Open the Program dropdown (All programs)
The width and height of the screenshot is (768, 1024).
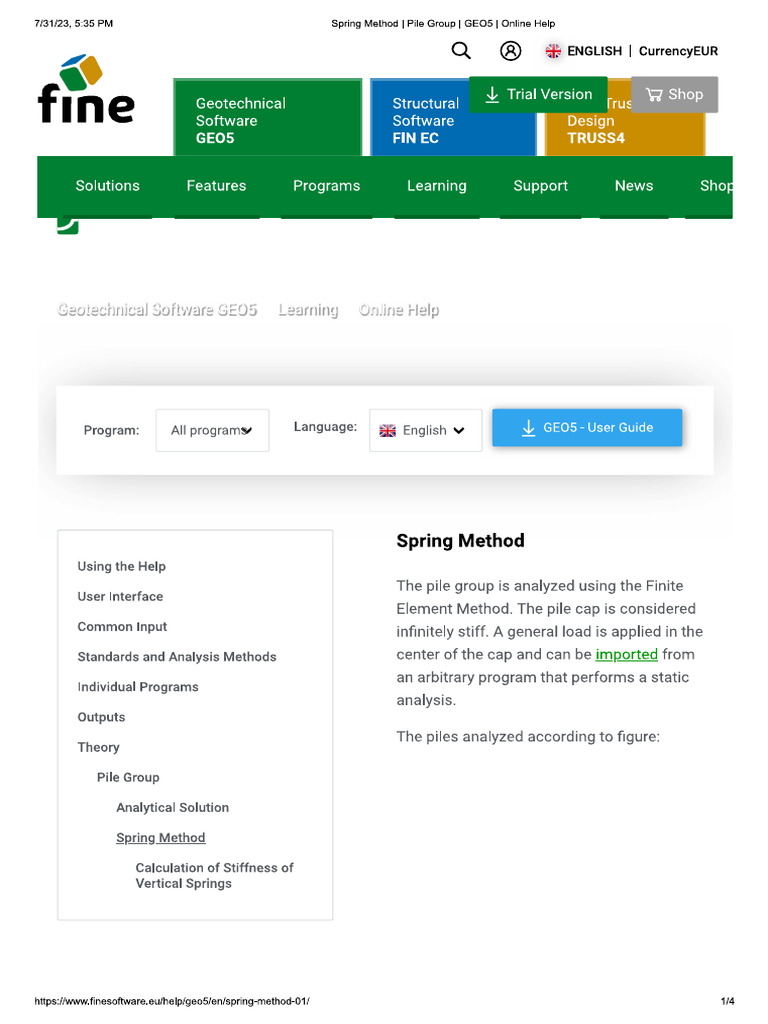[212, 430]
